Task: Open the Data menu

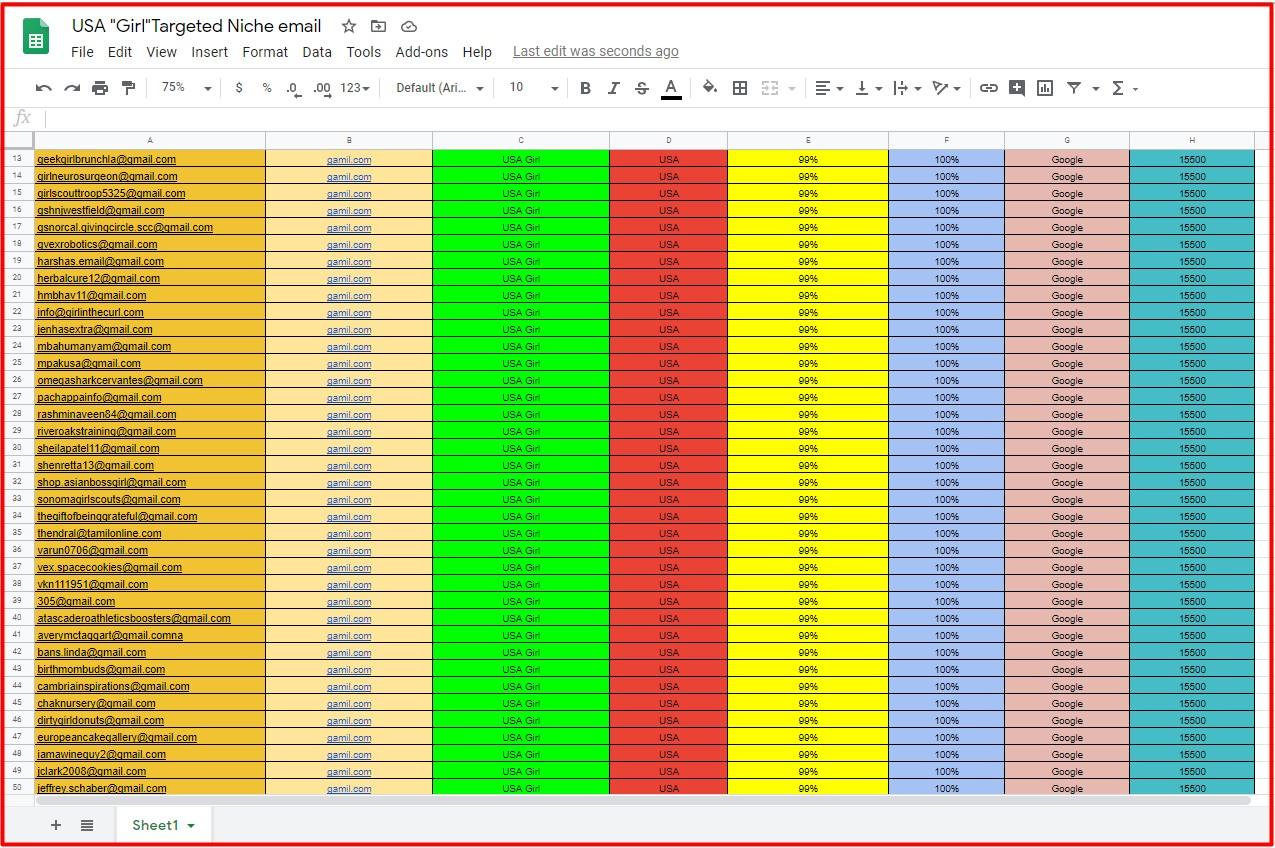Action: [317, 52]
